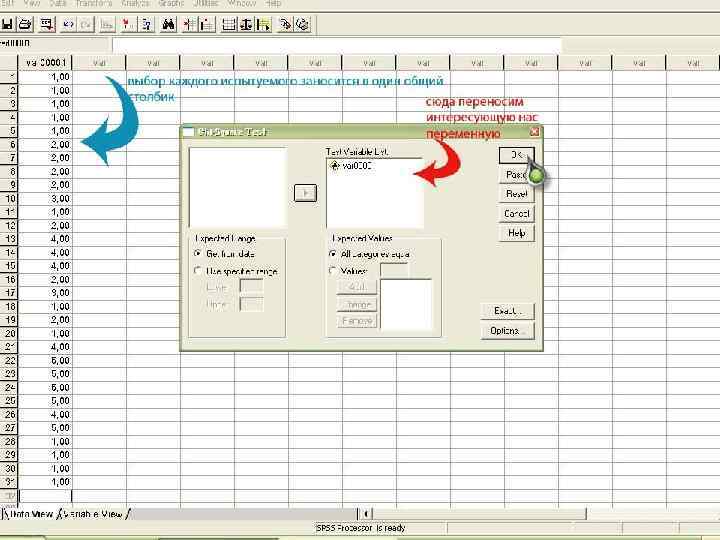The width and height of the screenshot is (720, 540).
Task: Click the disabled Change button
Action: pyautogui.click(x=357, y=304)
